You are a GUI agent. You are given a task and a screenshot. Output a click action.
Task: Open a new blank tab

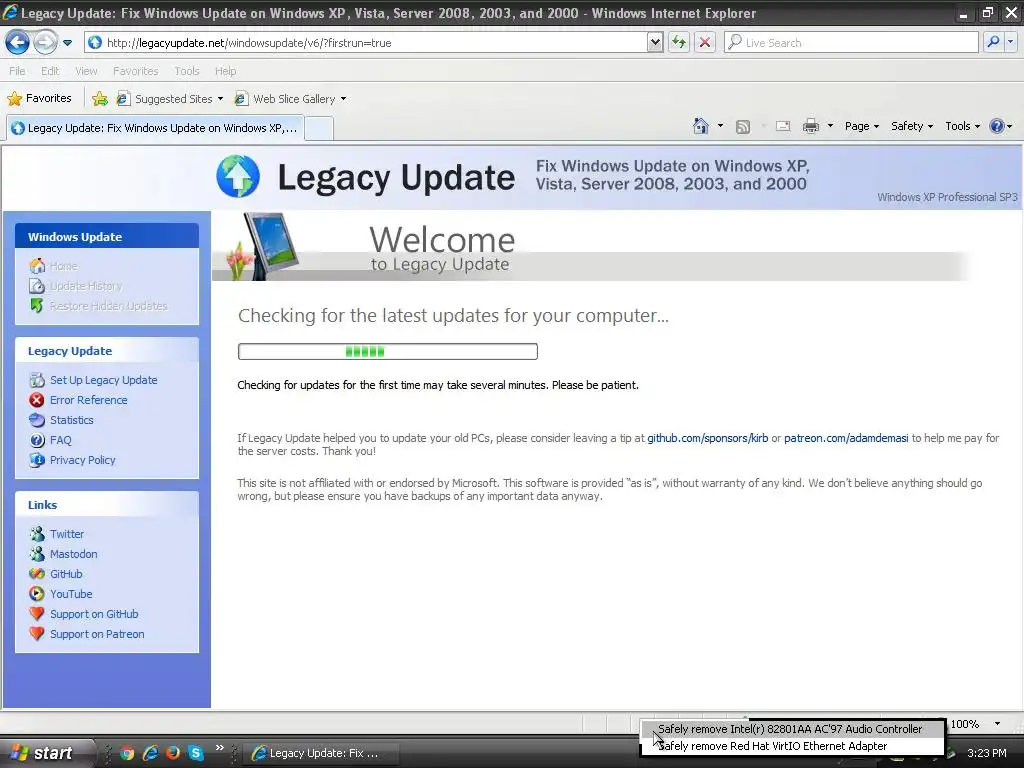point(319,128)
